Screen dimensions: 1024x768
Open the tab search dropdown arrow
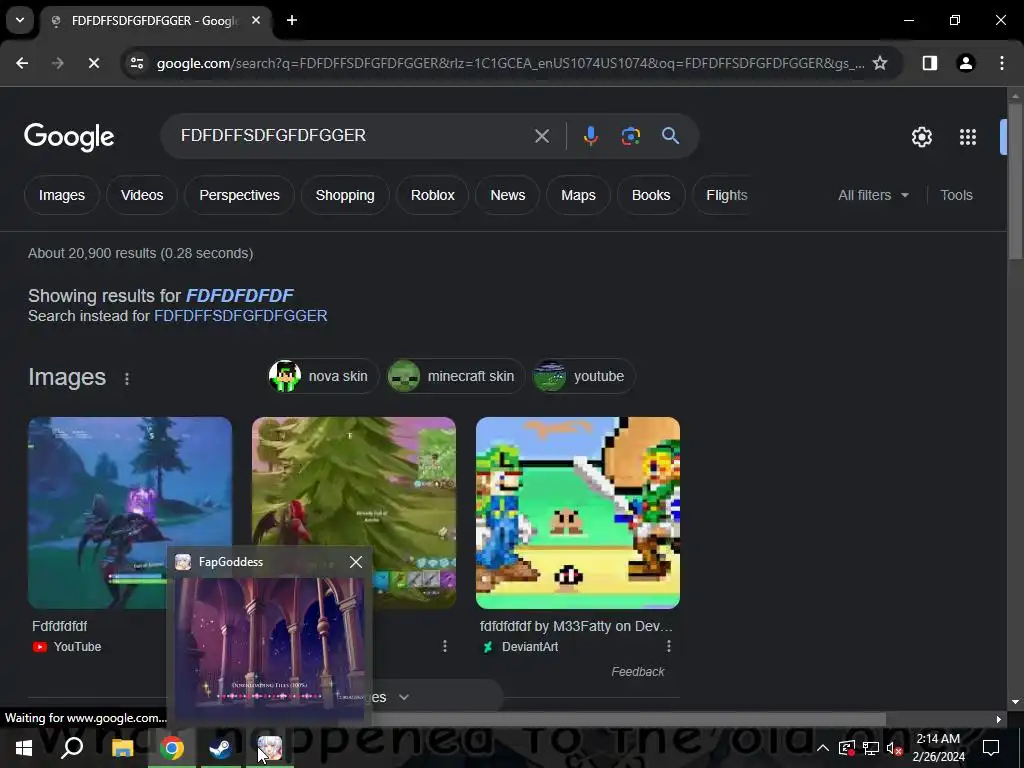(20, 20)
